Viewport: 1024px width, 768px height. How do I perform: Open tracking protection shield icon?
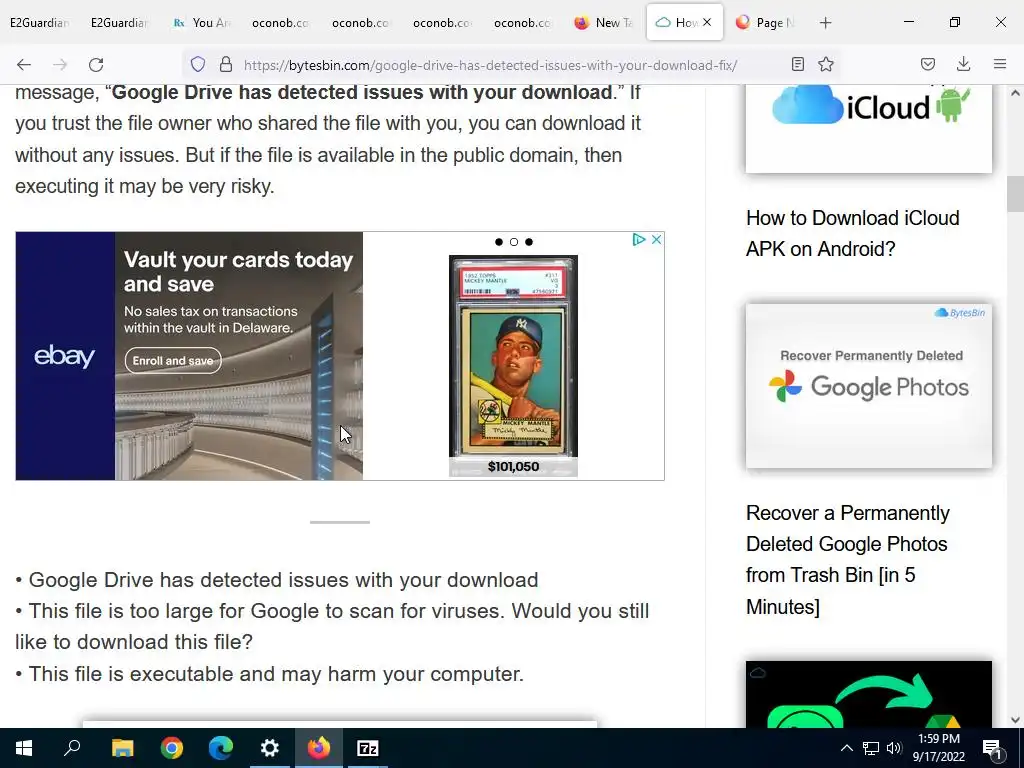tap(198, 64)
